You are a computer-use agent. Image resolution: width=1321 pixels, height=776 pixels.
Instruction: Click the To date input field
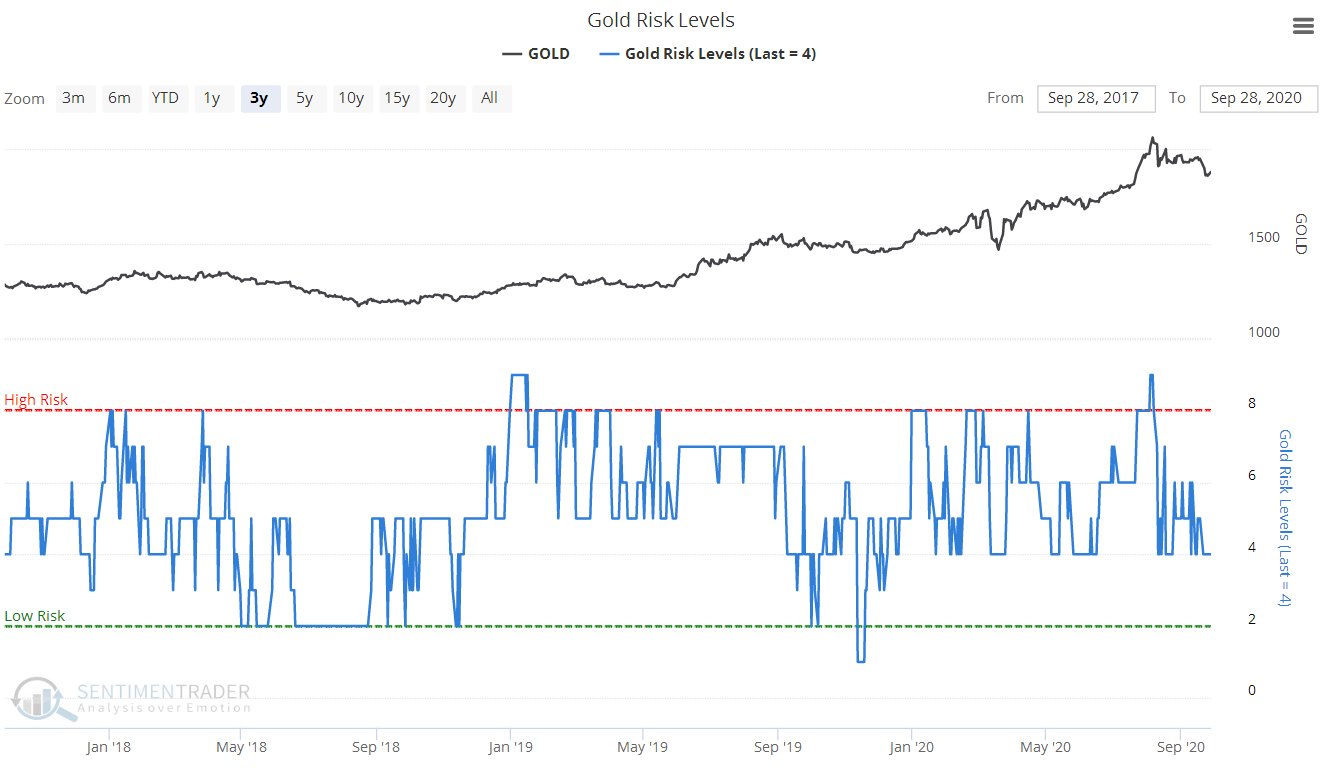1258,98
